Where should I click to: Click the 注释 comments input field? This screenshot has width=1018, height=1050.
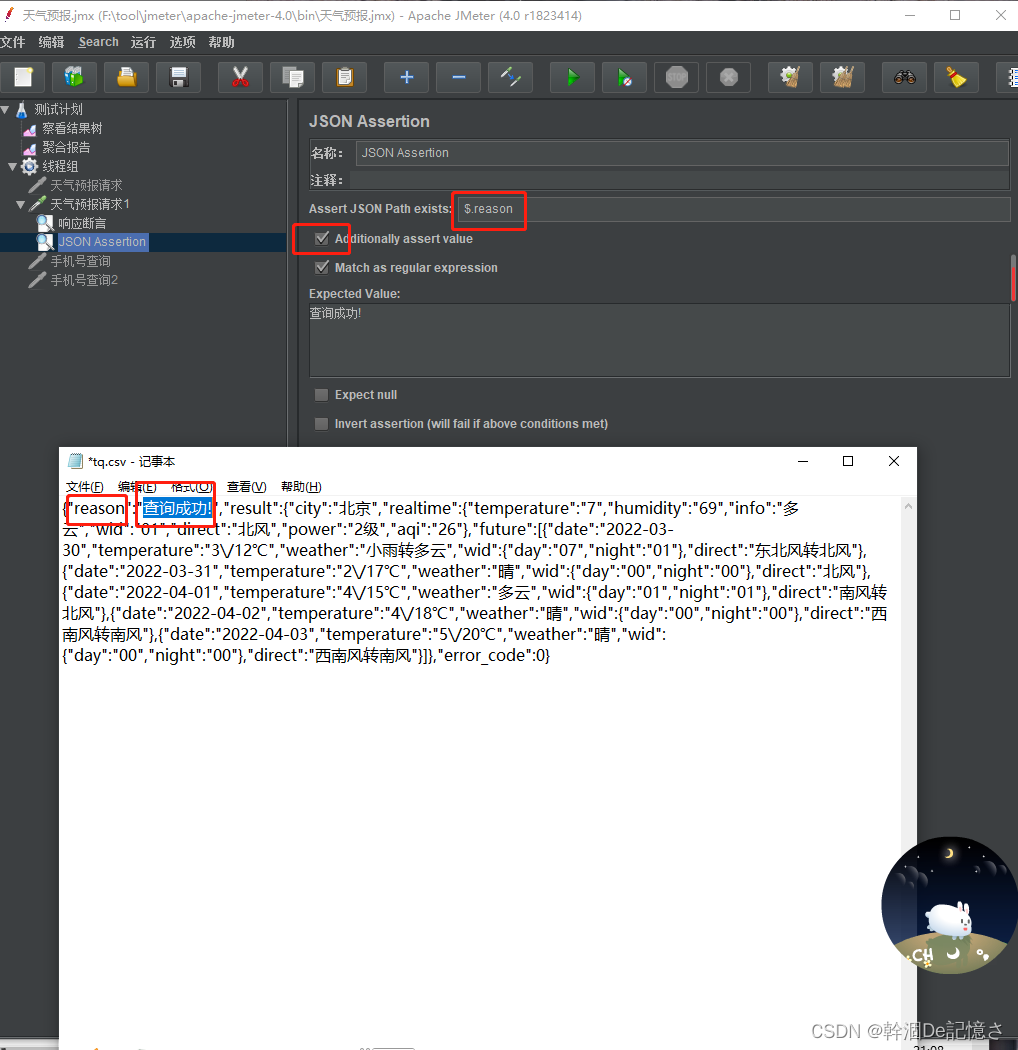click(679, 180)
